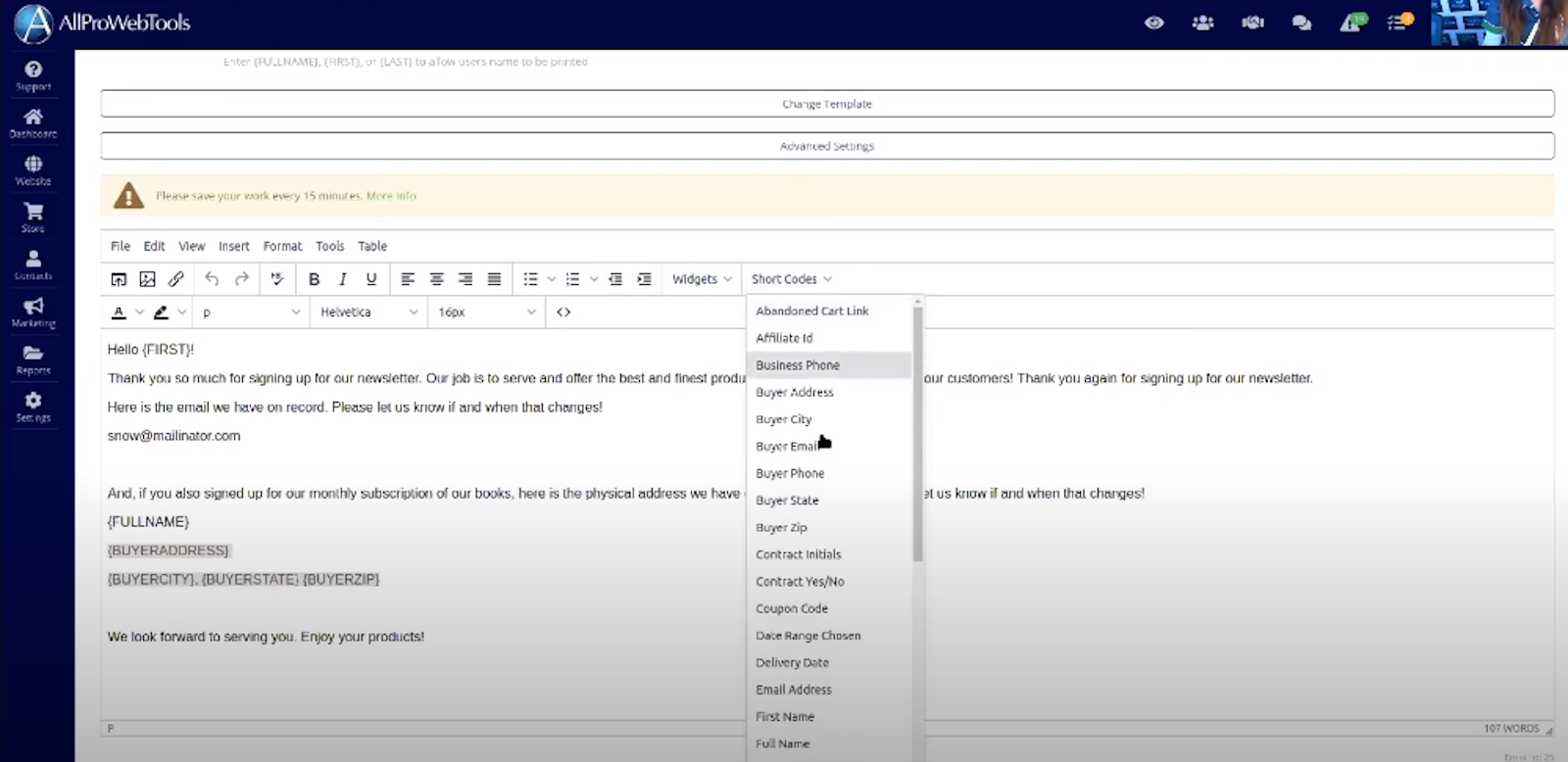Open the File menu

[121, 246]
